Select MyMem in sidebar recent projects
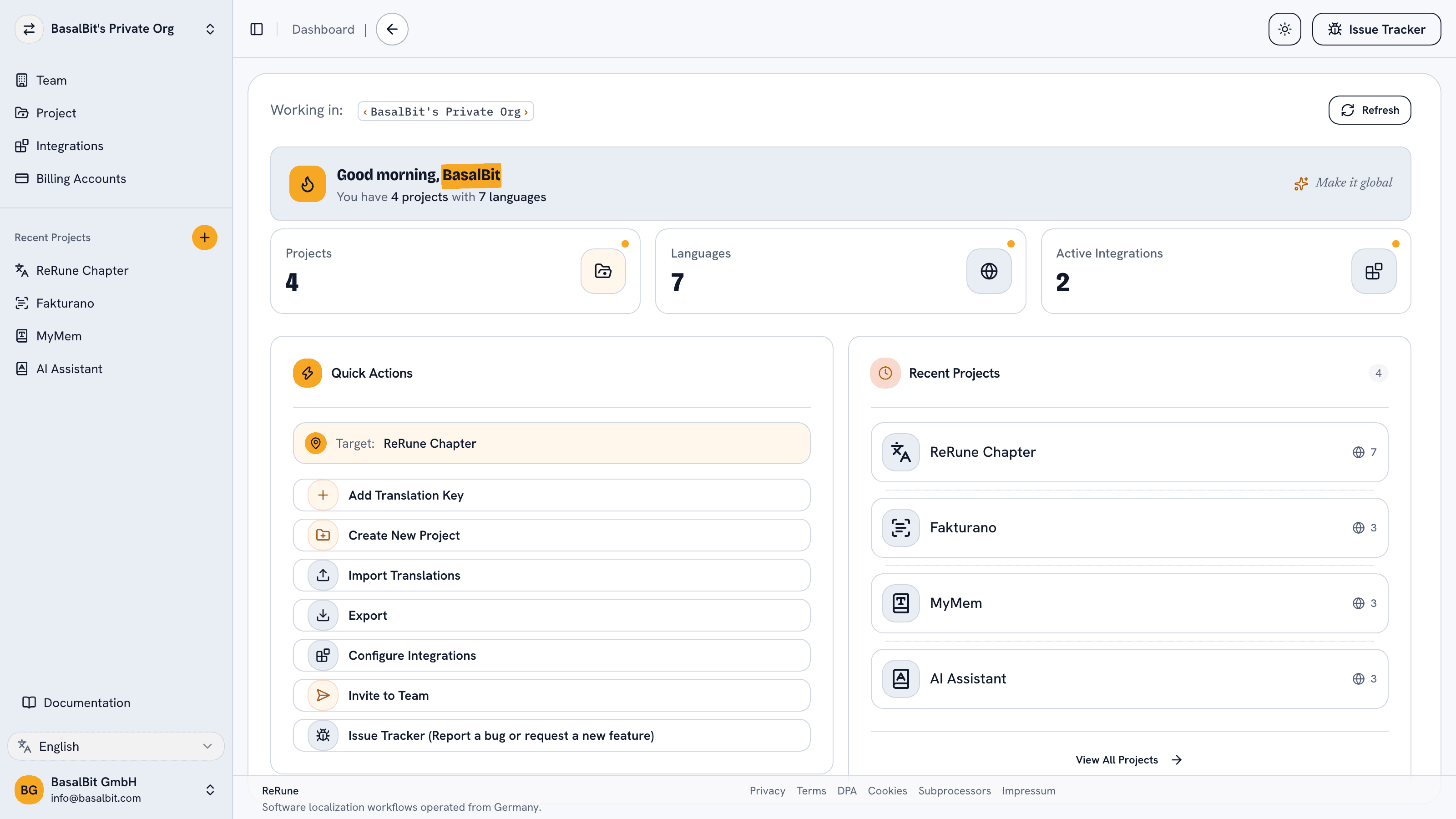 click(x=116, y=336)
